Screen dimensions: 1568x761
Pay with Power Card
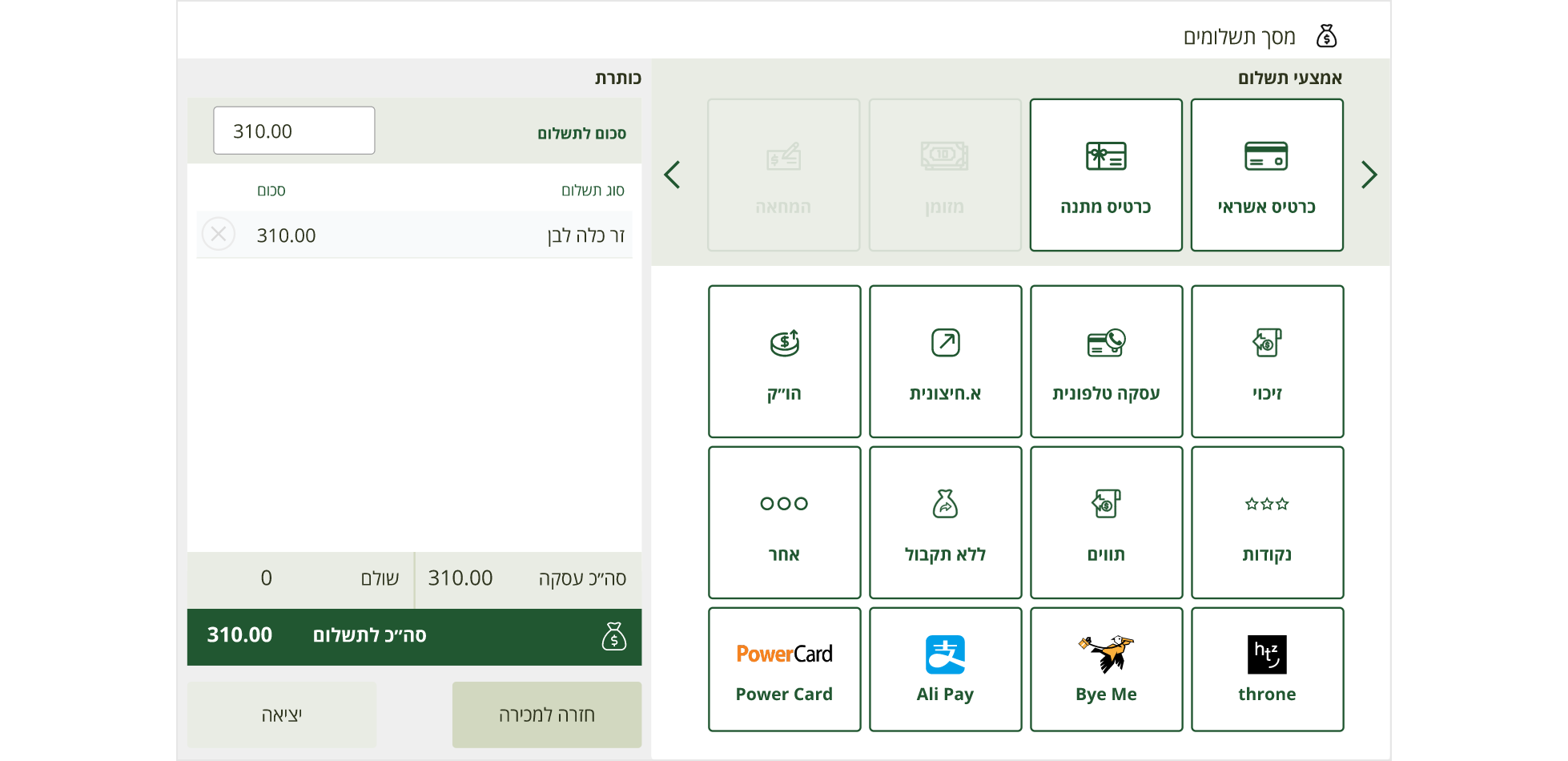pyautogui.click(x=784, y=669)
